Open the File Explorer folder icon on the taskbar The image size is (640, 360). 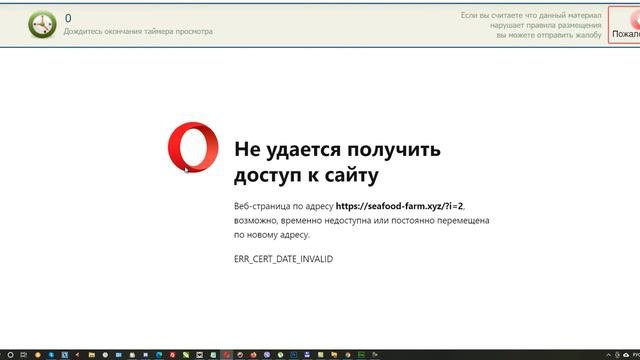pos(91,355)
